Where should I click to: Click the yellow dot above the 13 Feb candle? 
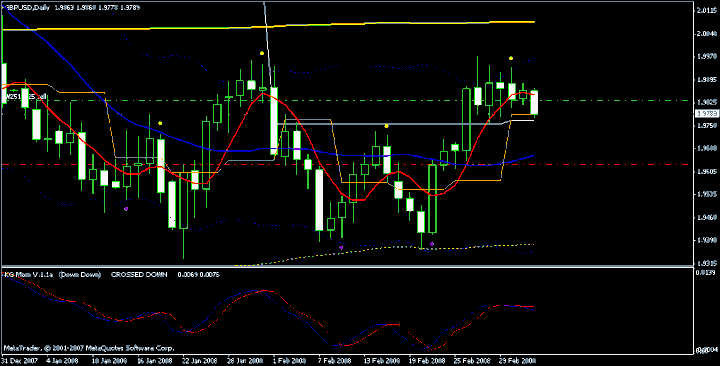(387, 126)
